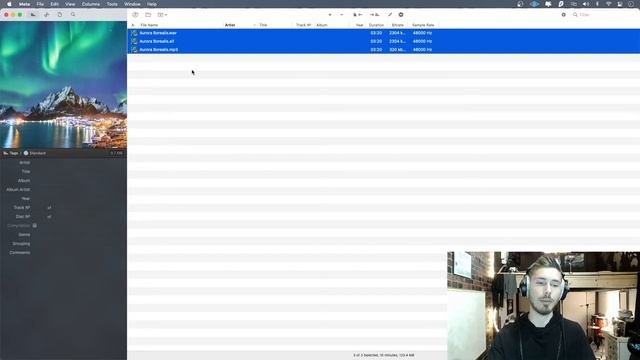
Task: Click the file name to tags conversion icon
Action: click(x=358, y=15)
